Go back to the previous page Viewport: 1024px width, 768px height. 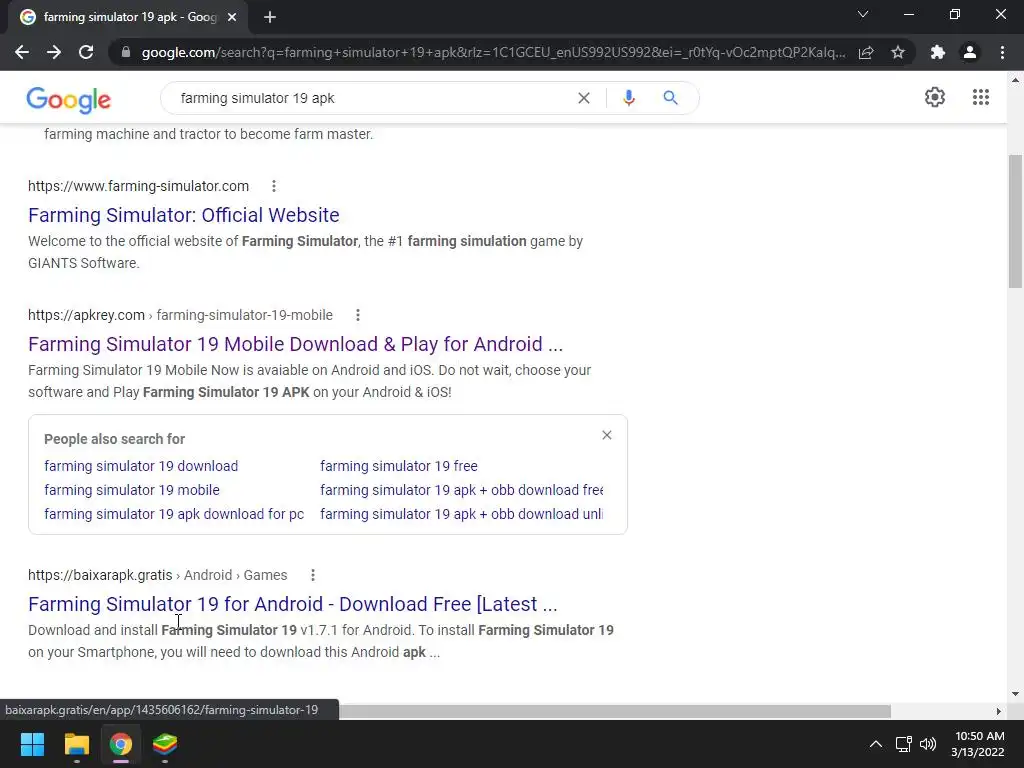pos(22,52)
